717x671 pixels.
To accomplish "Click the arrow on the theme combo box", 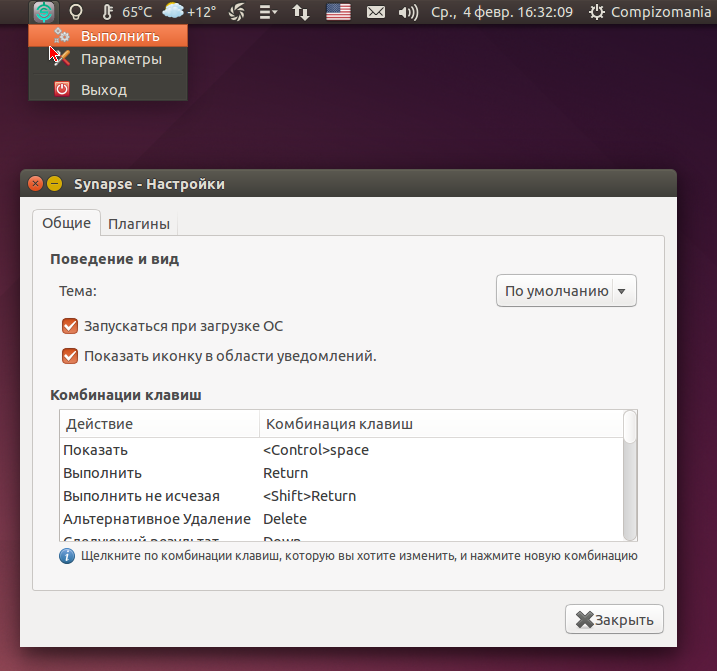I will tap(621, 291).
